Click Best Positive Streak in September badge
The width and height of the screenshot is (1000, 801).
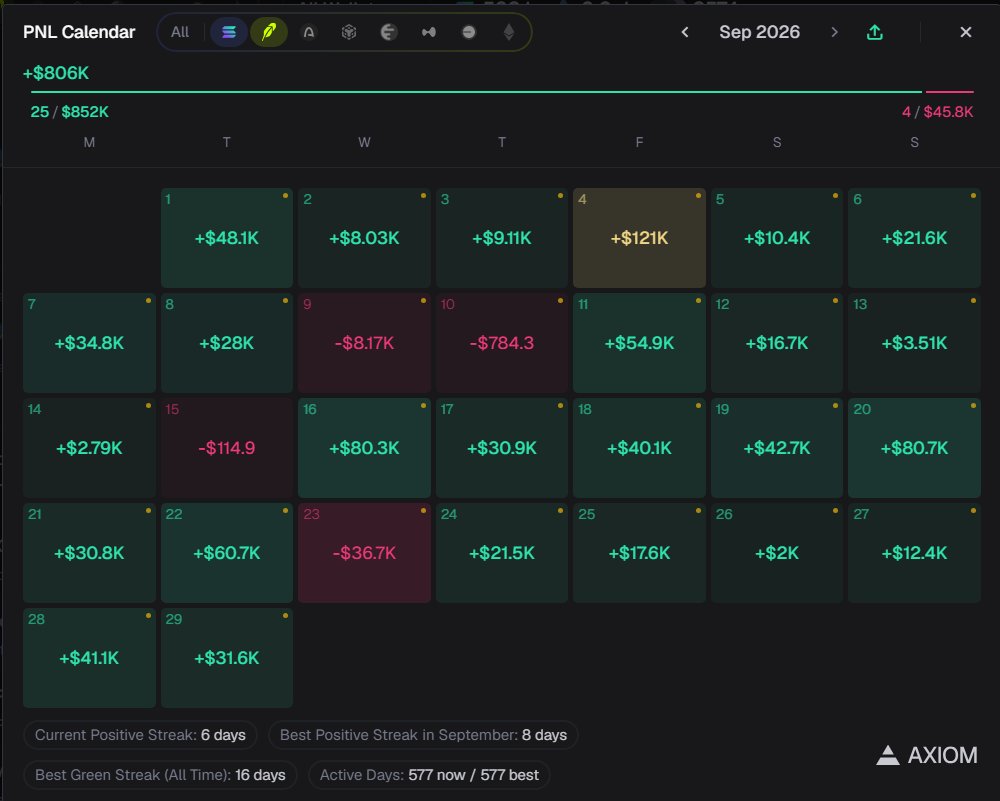423,735
